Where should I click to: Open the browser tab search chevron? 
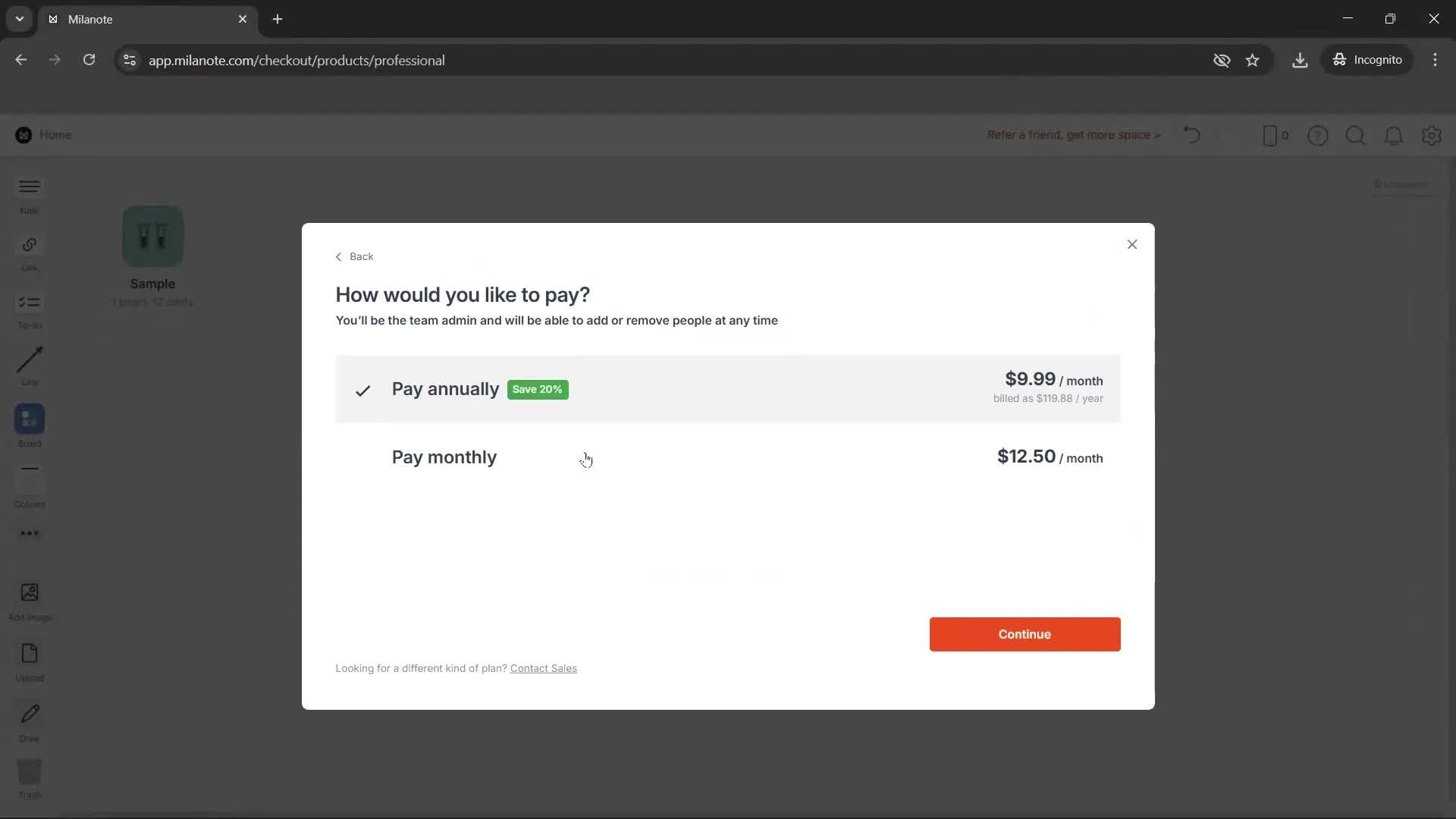click(x=19, y=19)
